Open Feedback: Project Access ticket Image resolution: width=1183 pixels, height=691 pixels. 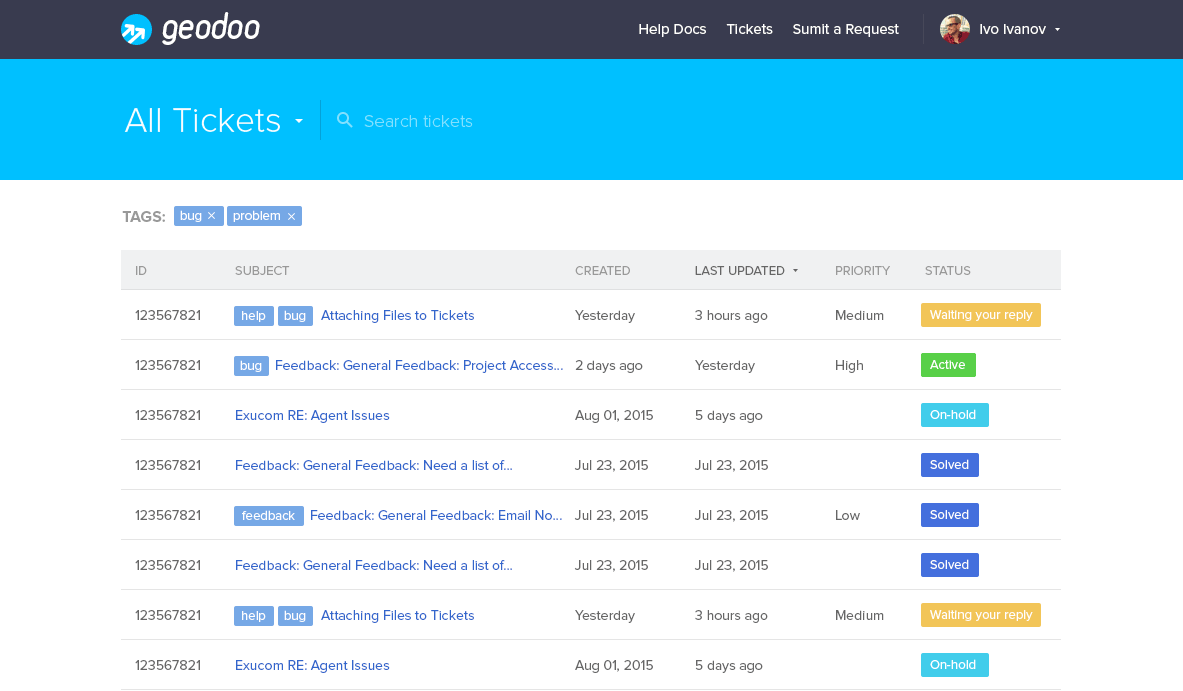pos(418,365)
